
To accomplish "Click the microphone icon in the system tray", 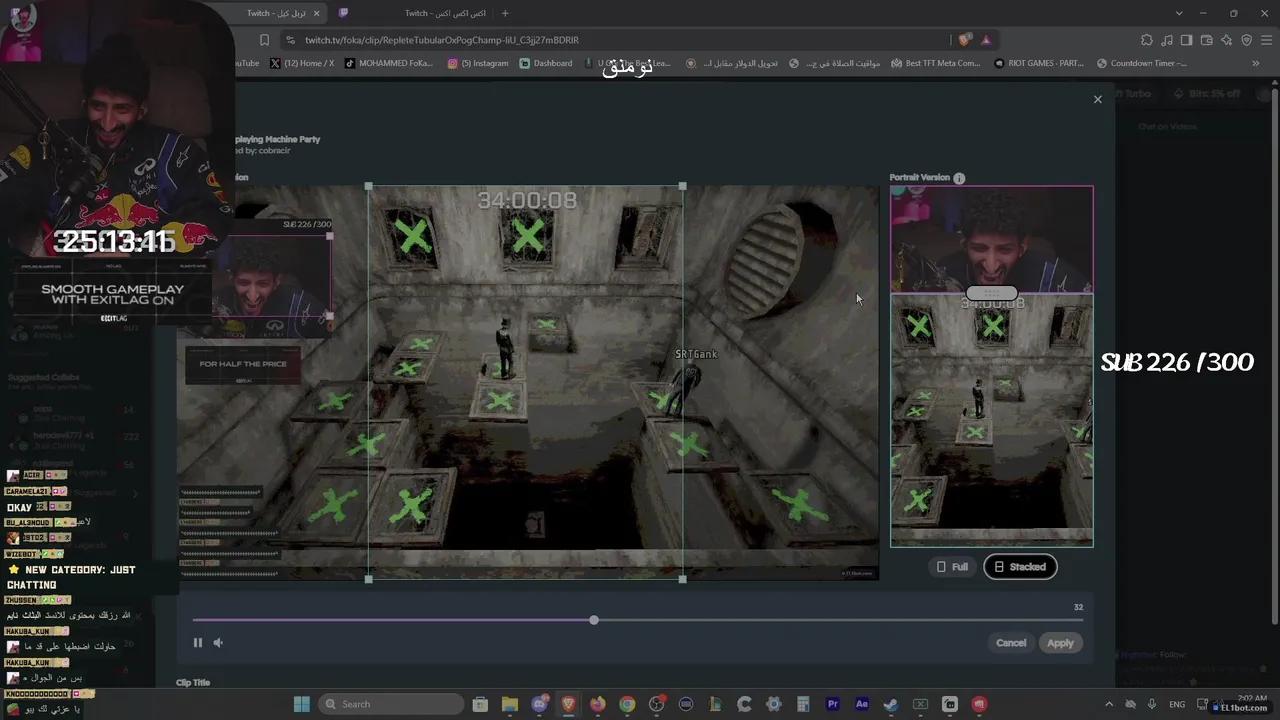I will pyautogui.click(x=1152, y=704).
